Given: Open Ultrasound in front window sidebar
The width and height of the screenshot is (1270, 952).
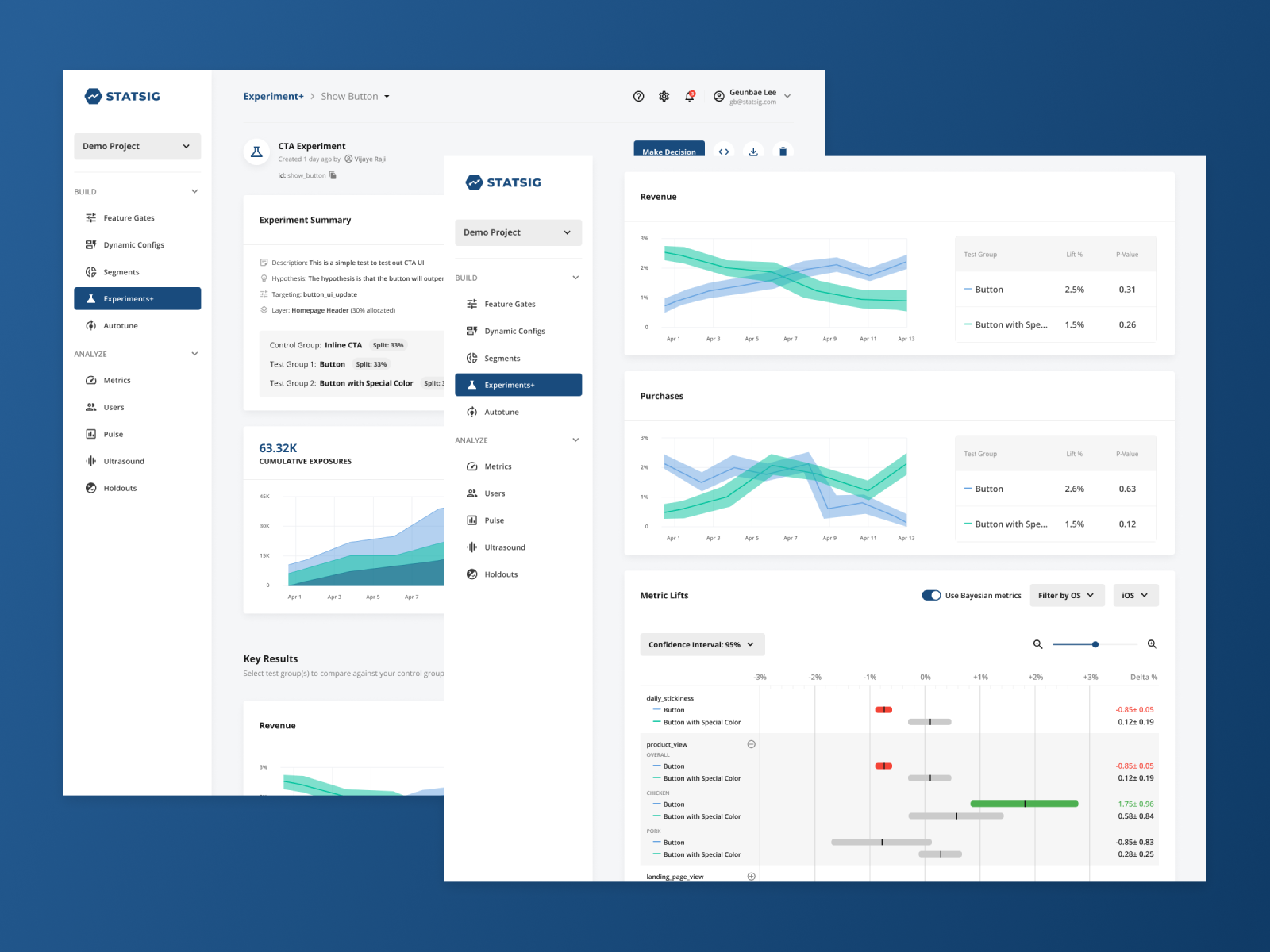Looking at the screenshot, I should click(x=518, y=547).
